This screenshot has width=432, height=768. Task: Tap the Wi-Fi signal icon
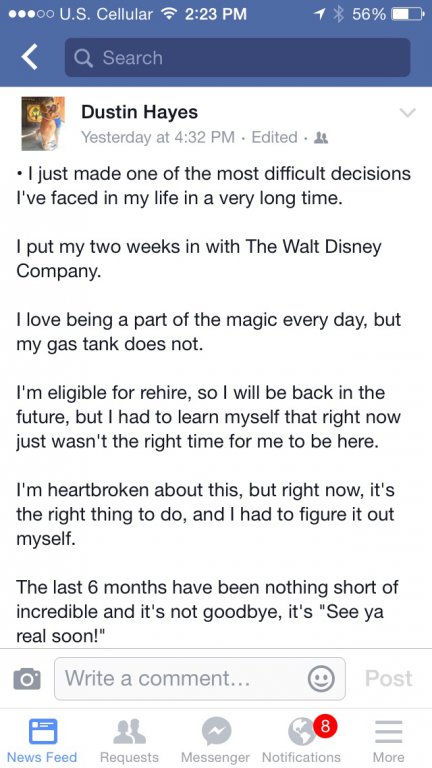[x=169, y=14]
